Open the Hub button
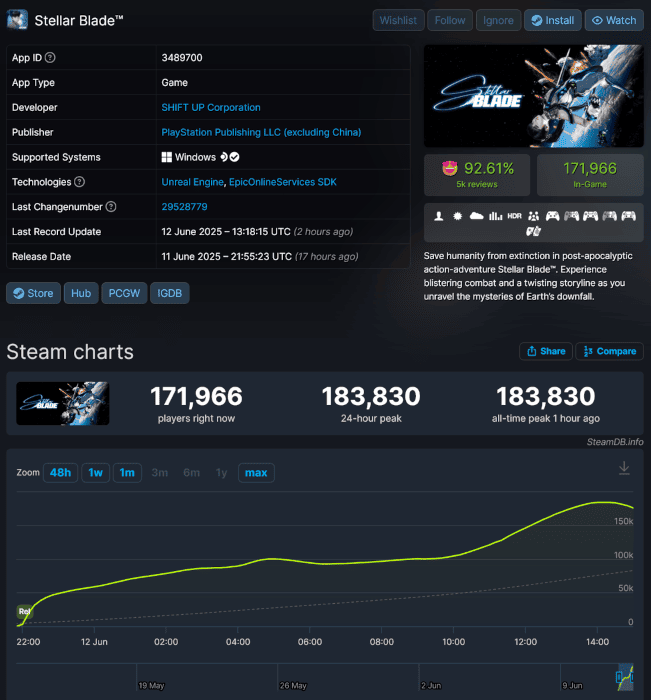The height and width of the screenshot is (700, 651). coord(81,293)
